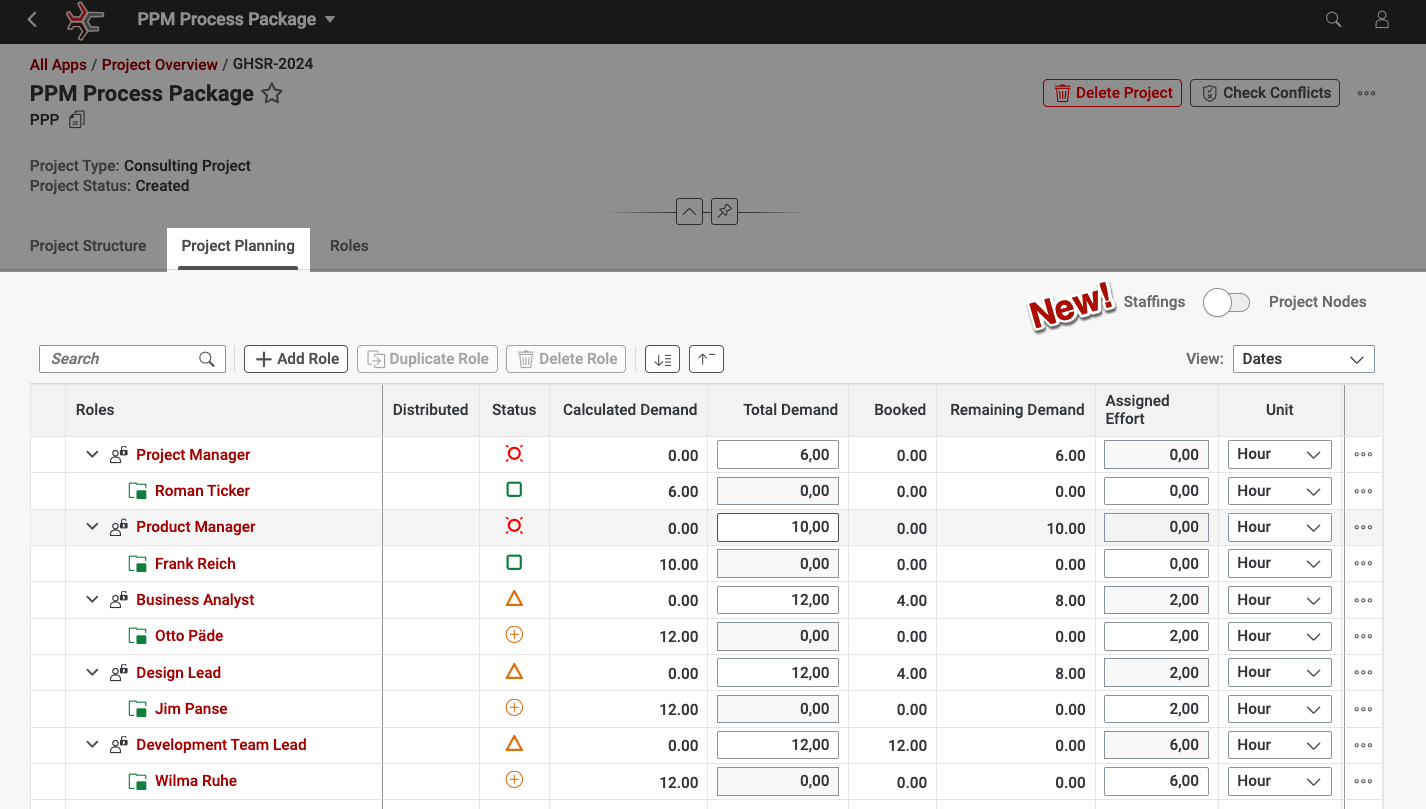
Task: Collapse the header section with chevron
Action: click(689, 212)
